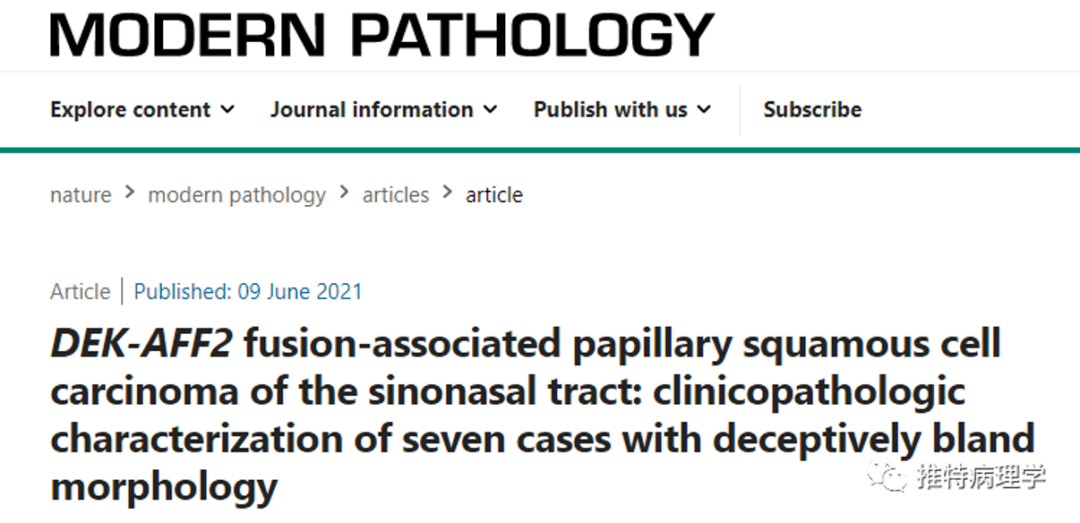Click the breadcrumb arrow after nature

coord(130,193)
